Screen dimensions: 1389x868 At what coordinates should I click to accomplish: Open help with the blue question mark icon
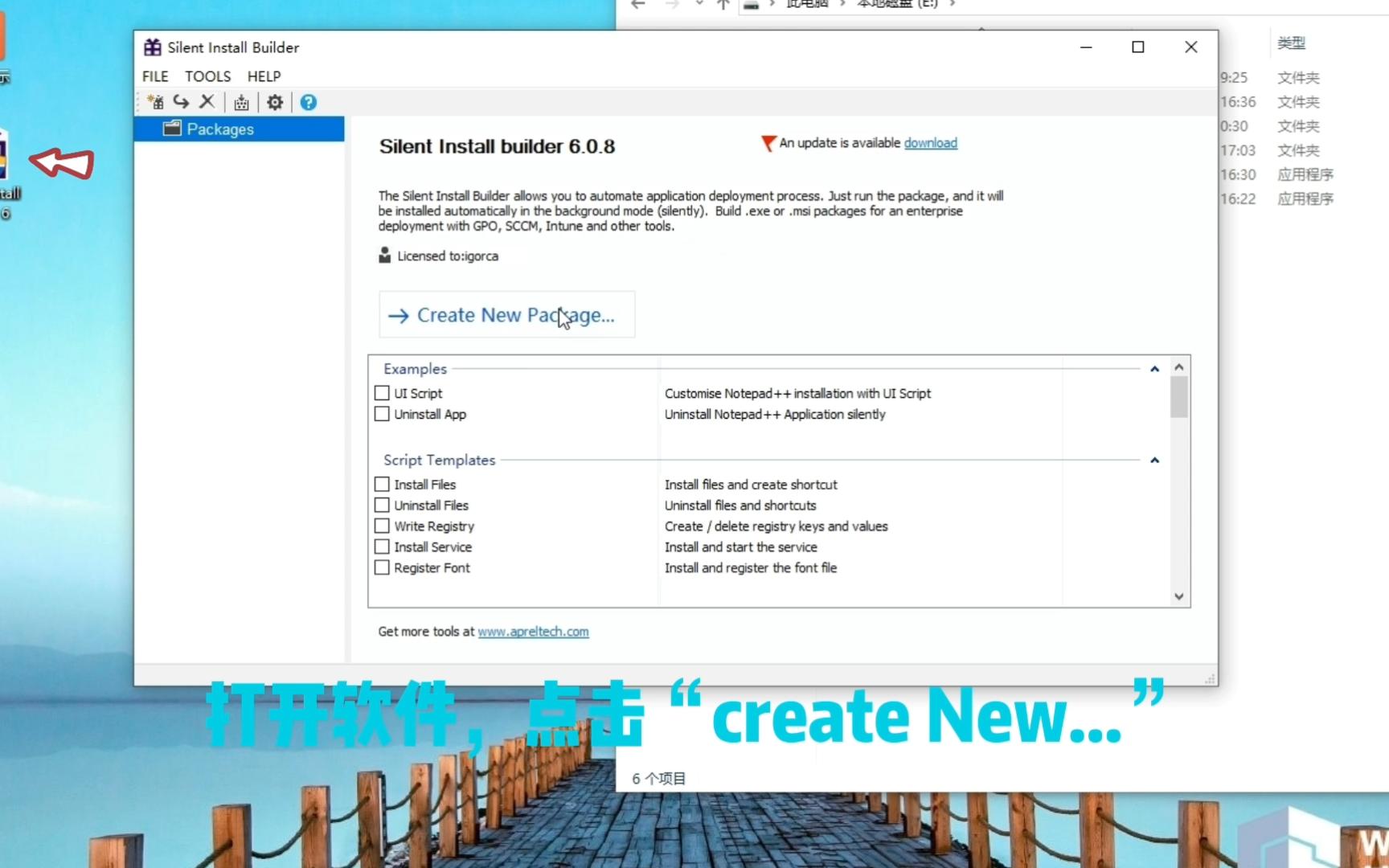coord(308,102)
